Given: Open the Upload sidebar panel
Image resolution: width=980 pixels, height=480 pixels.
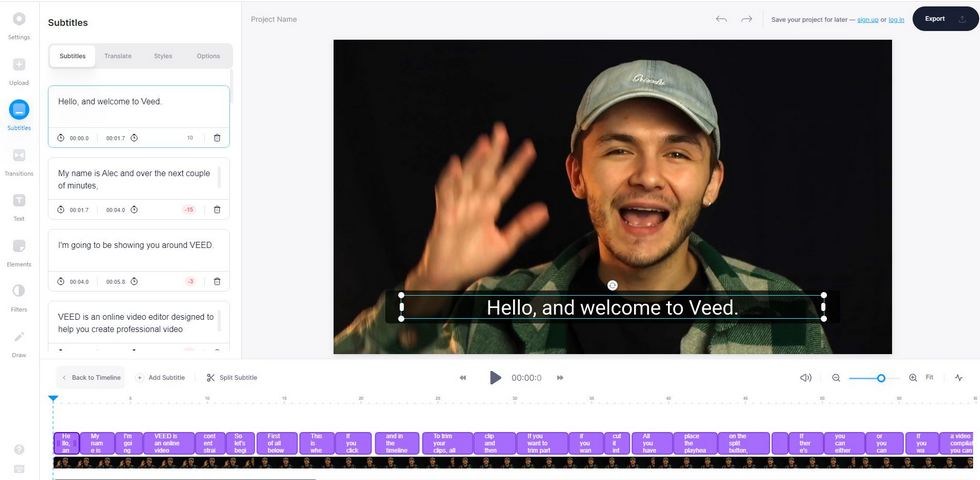Looking at the screenshot, I should click(19, 71).
